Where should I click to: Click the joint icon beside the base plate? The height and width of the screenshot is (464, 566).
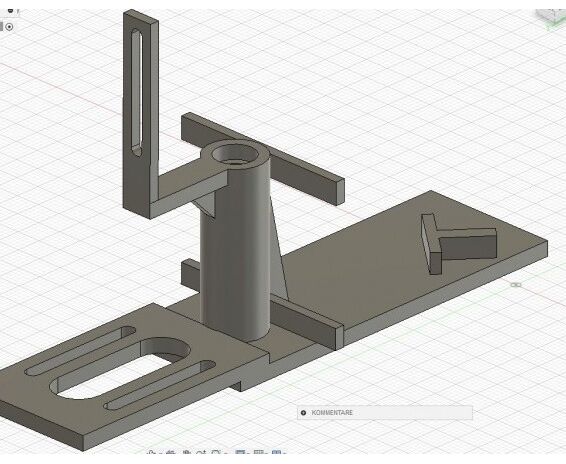517,285
